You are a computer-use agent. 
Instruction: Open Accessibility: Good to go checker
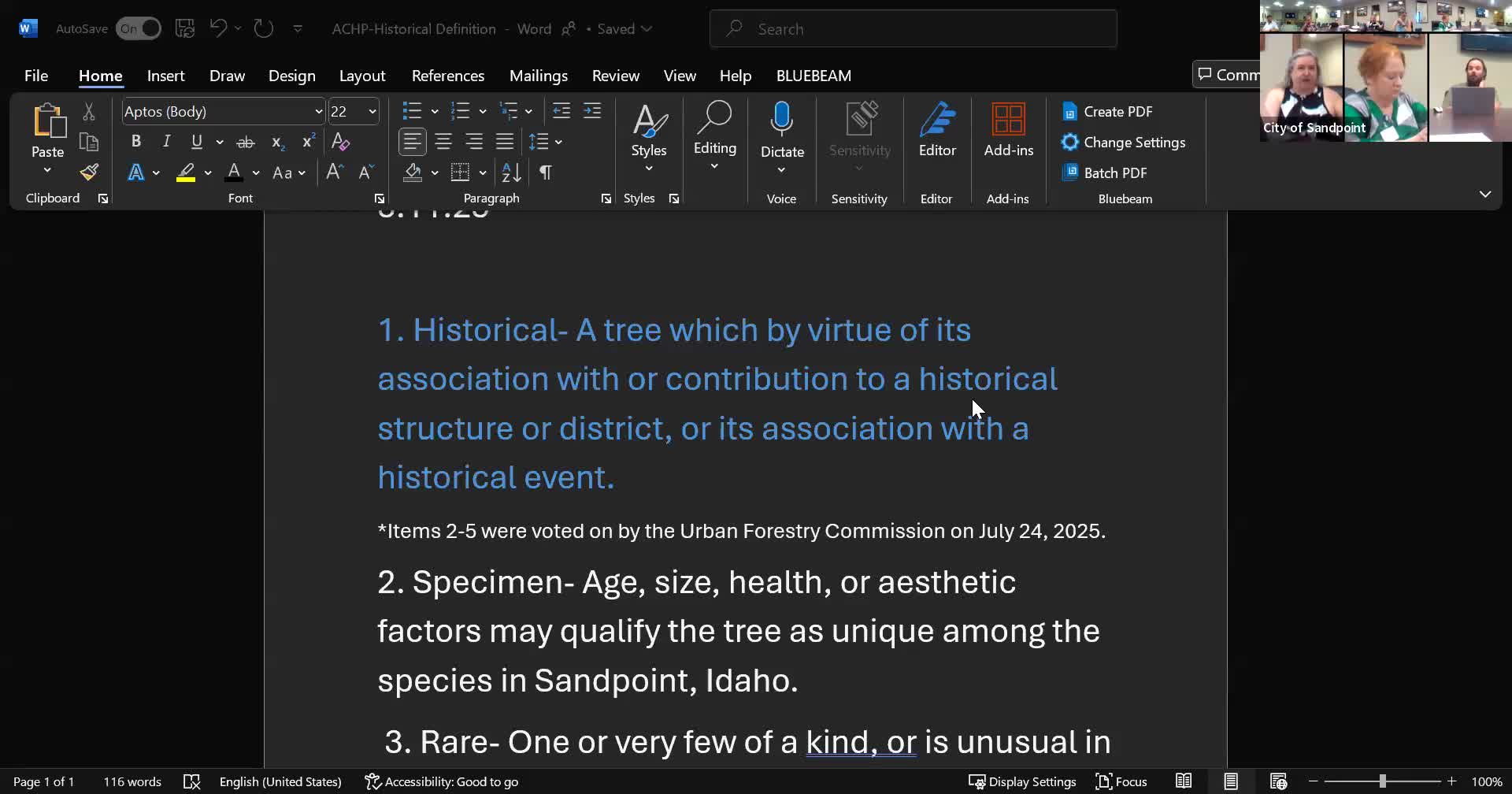[x=442, y=781]
